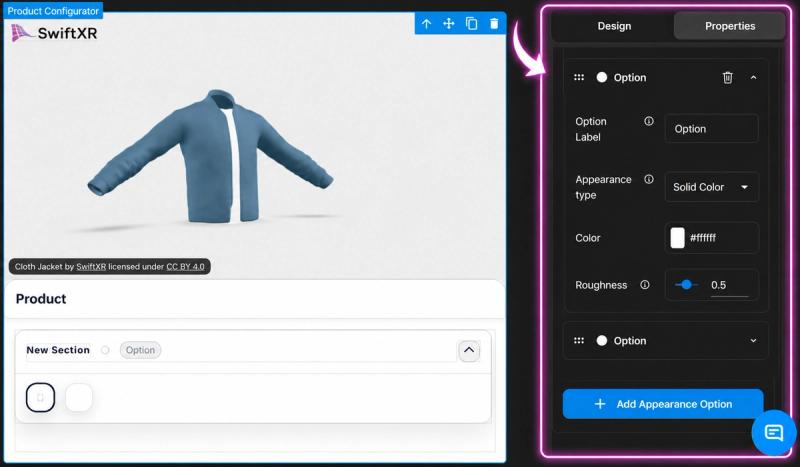Click info icon beside Option Label
The width and height of the screenshot is (800, 467).
pos(648,121)
